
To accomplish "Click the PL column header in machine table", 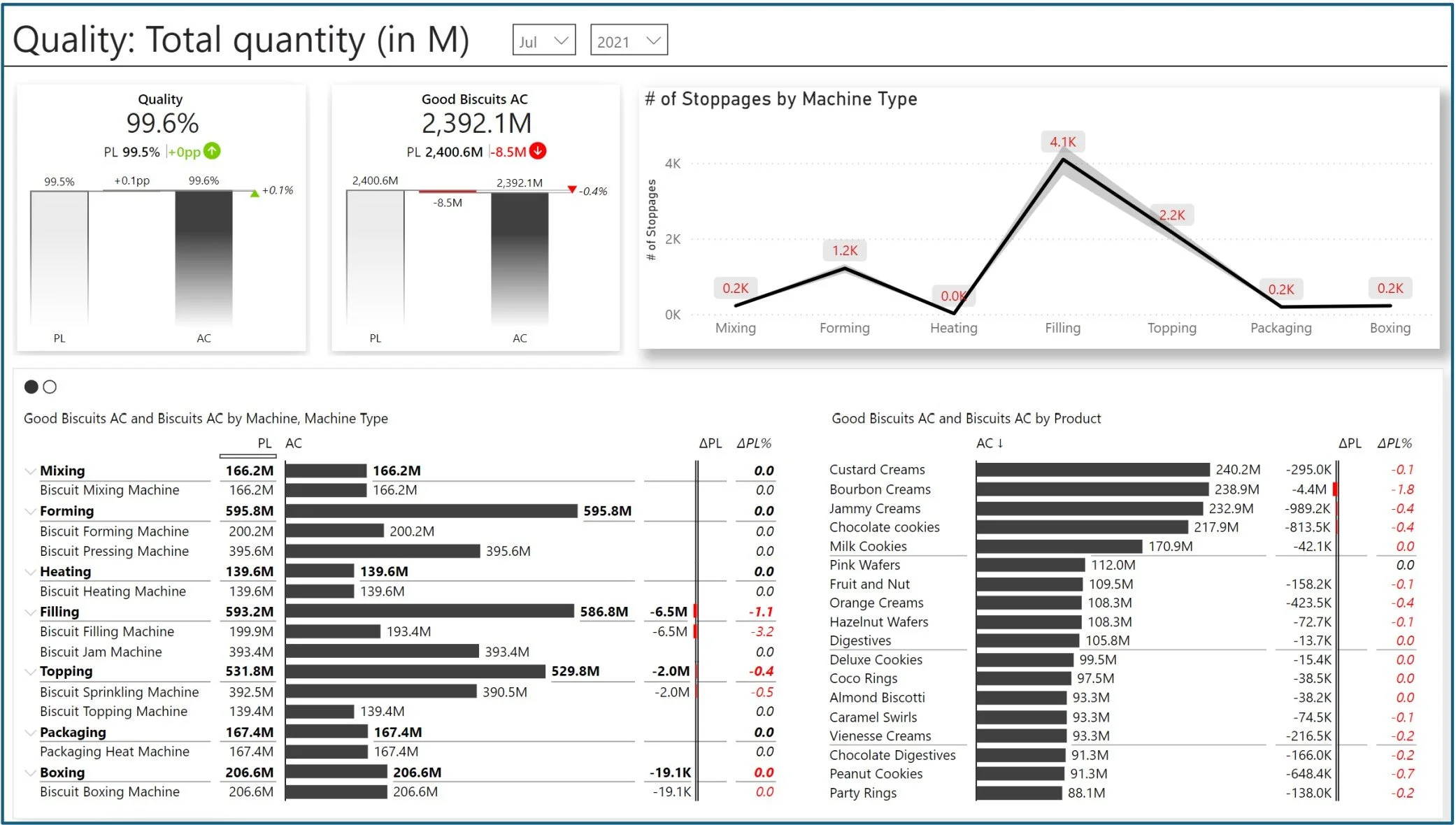I will point(264,443).
